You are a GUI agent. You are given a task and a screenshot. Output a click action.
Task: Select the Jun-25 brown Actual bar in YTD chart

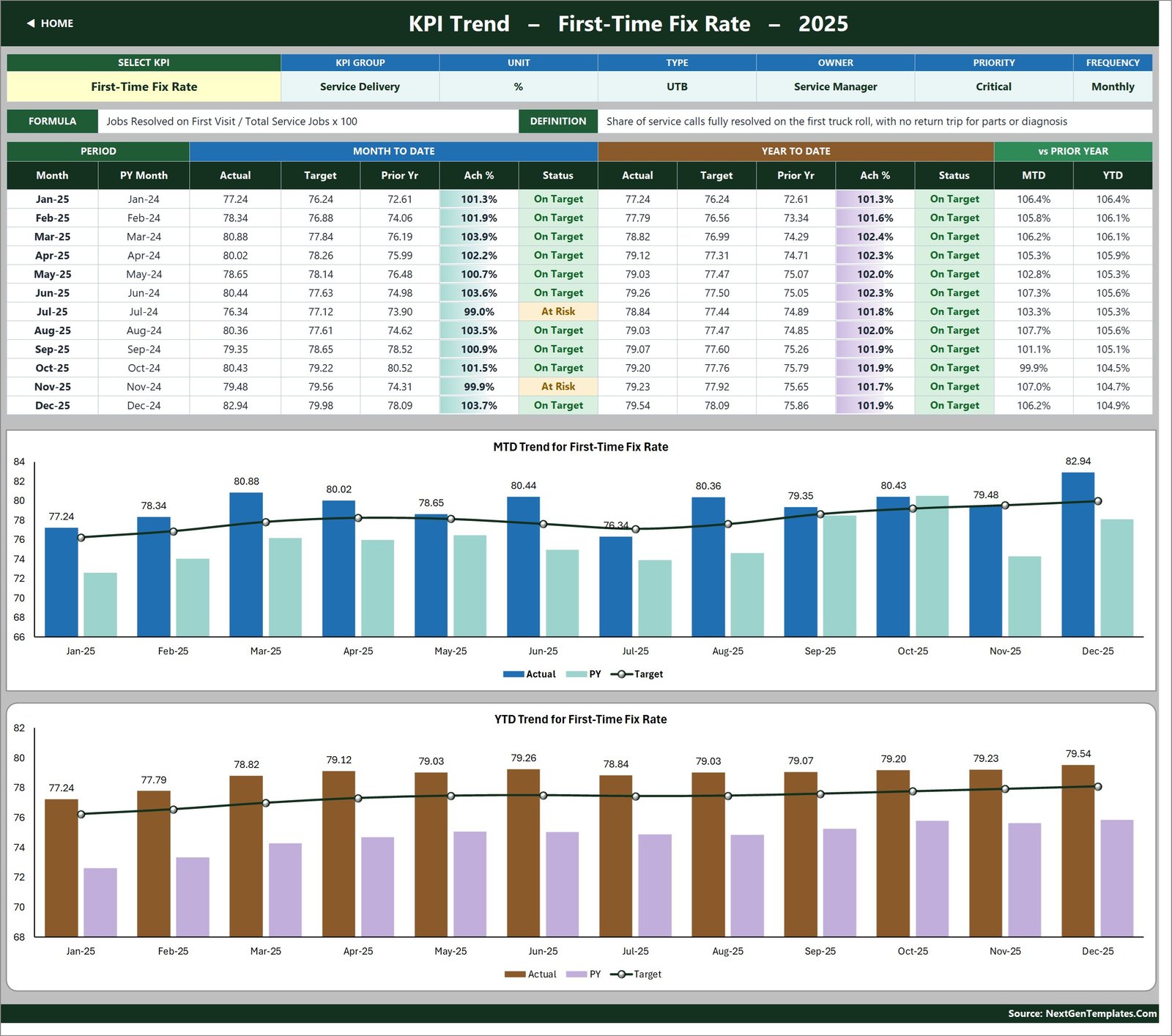523,853
